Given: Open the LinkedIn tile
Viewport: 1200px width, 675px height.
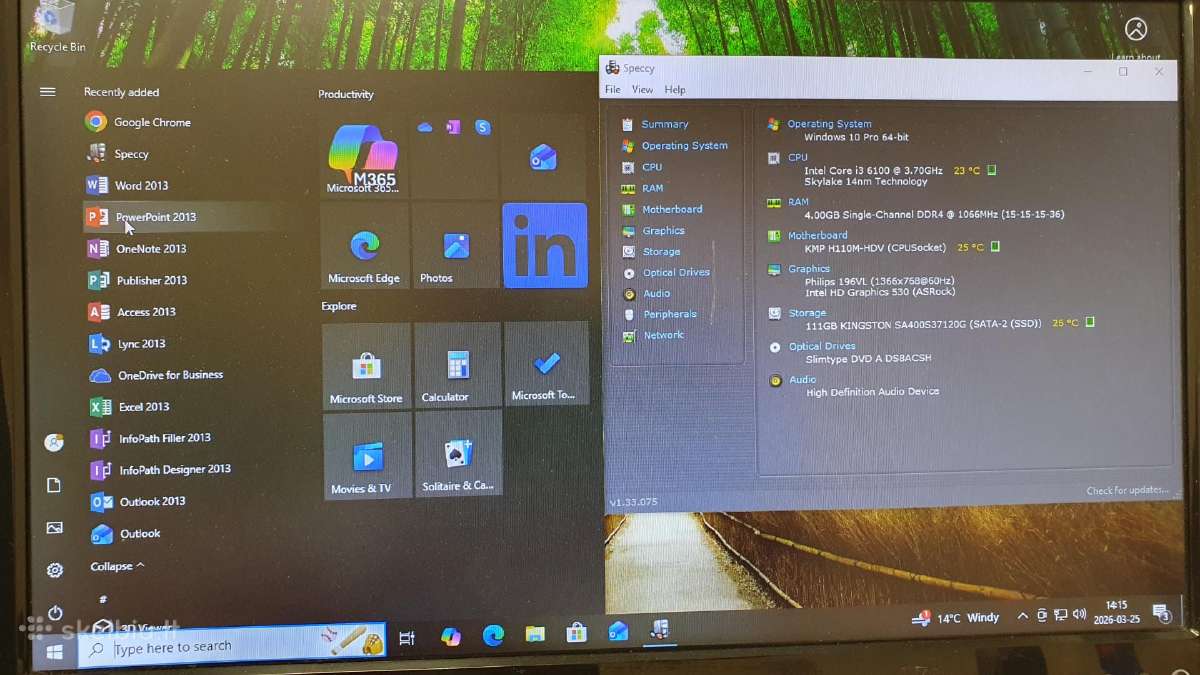Looking at the screenshot, I should coord(545,245).
